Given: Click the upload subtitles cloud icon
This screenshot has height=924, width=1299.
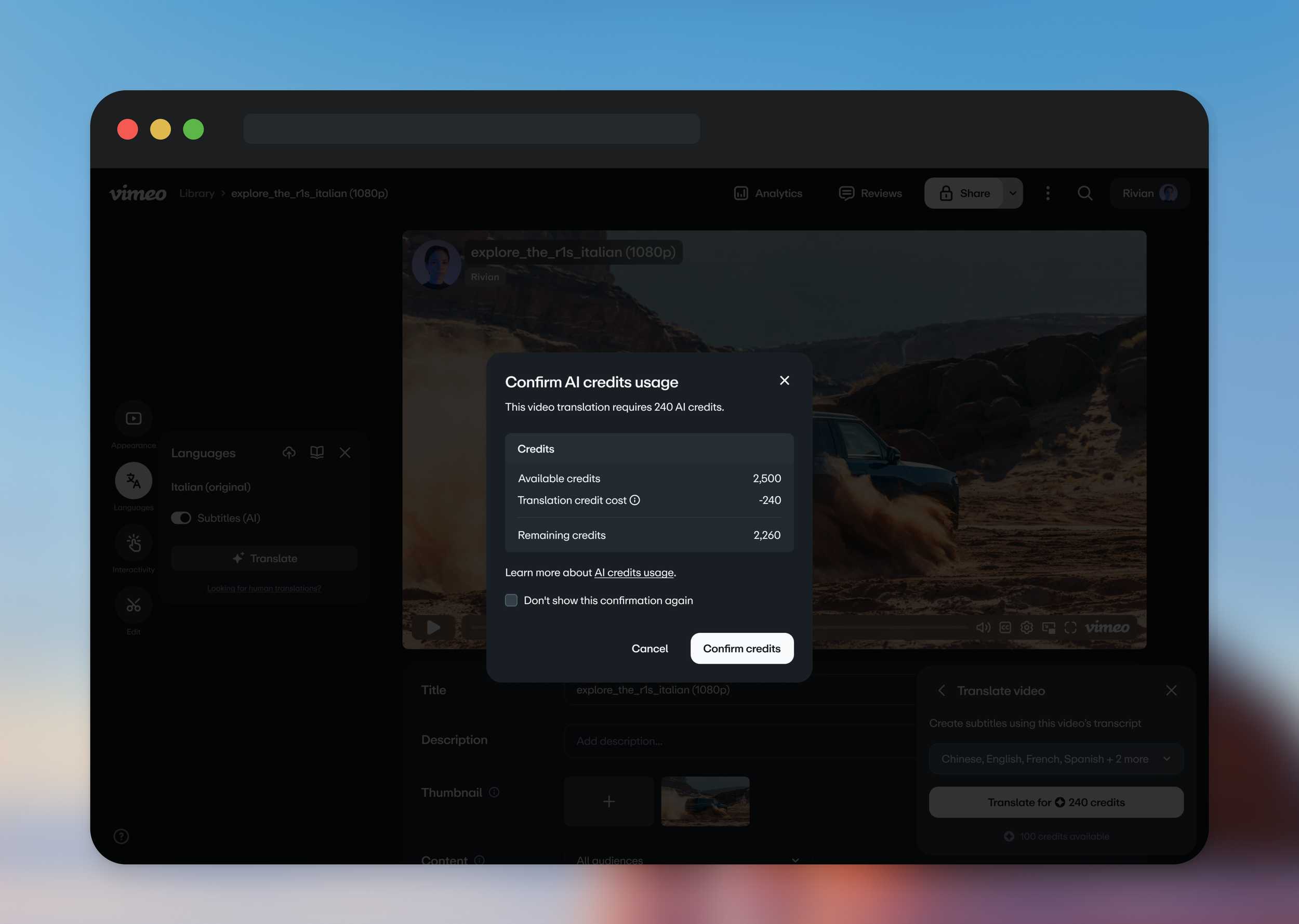Looking at the screenshot, I should click(289, 452).
